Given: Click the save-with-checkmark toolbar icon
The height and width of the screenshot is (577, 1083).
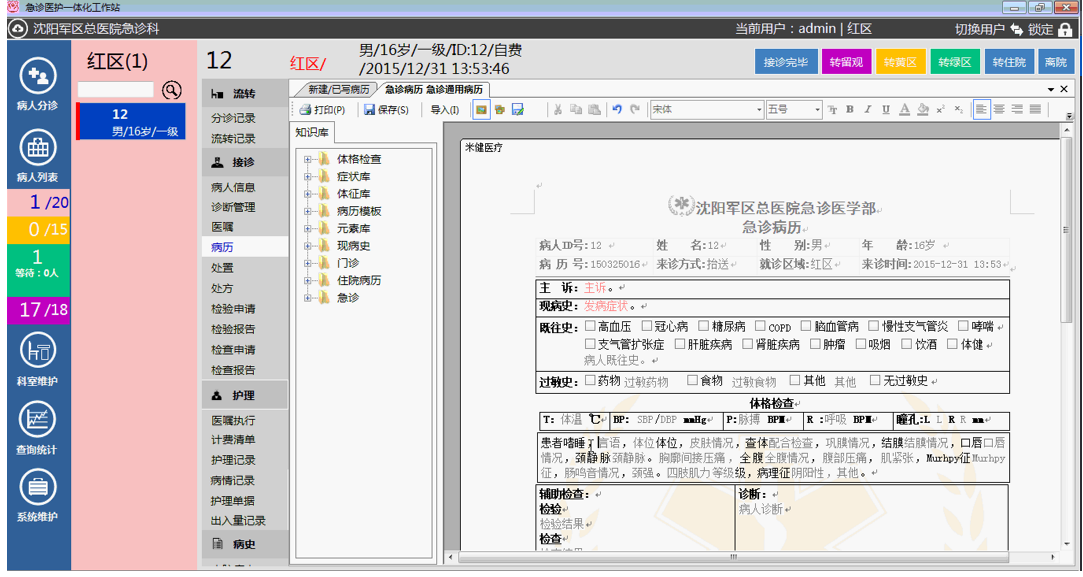Looking at the screenshot, I should [x=517, y=109].
